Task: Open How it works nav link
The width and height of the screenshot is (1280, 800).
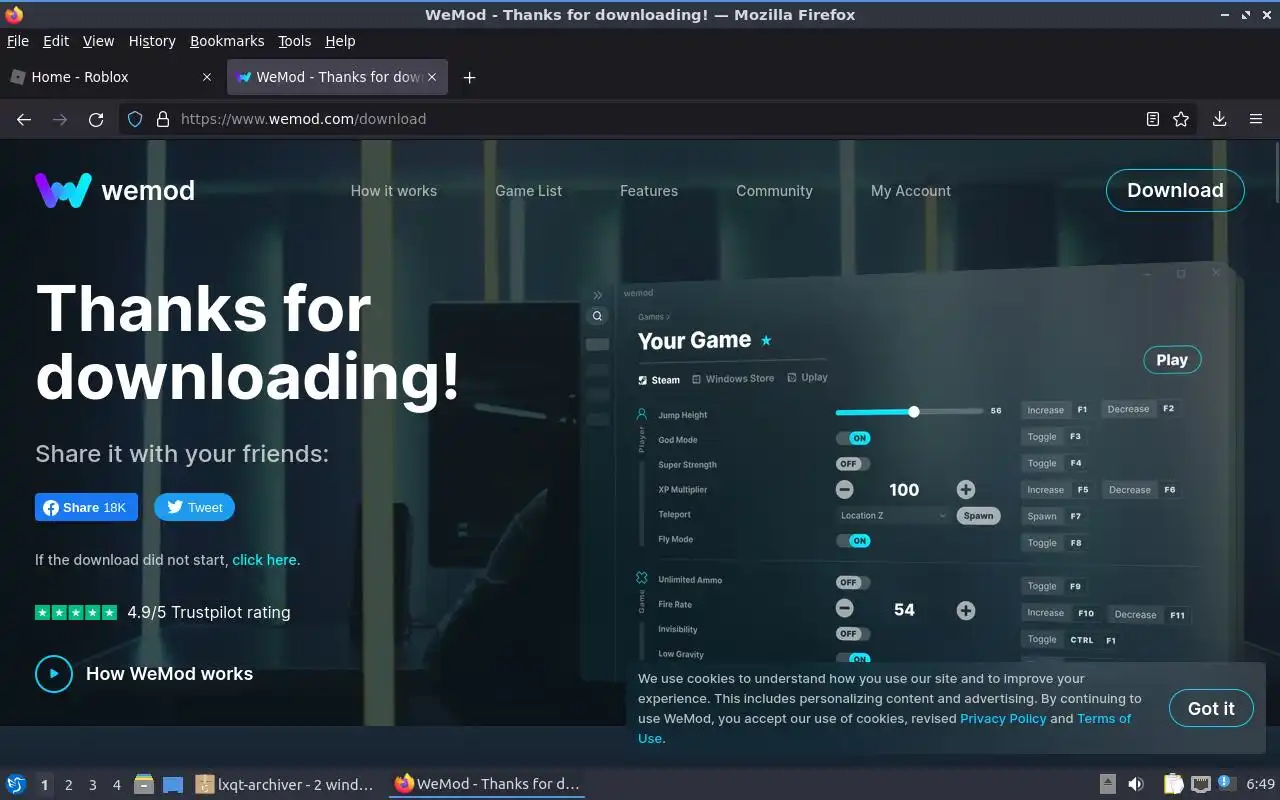Action: pos(394,191)
